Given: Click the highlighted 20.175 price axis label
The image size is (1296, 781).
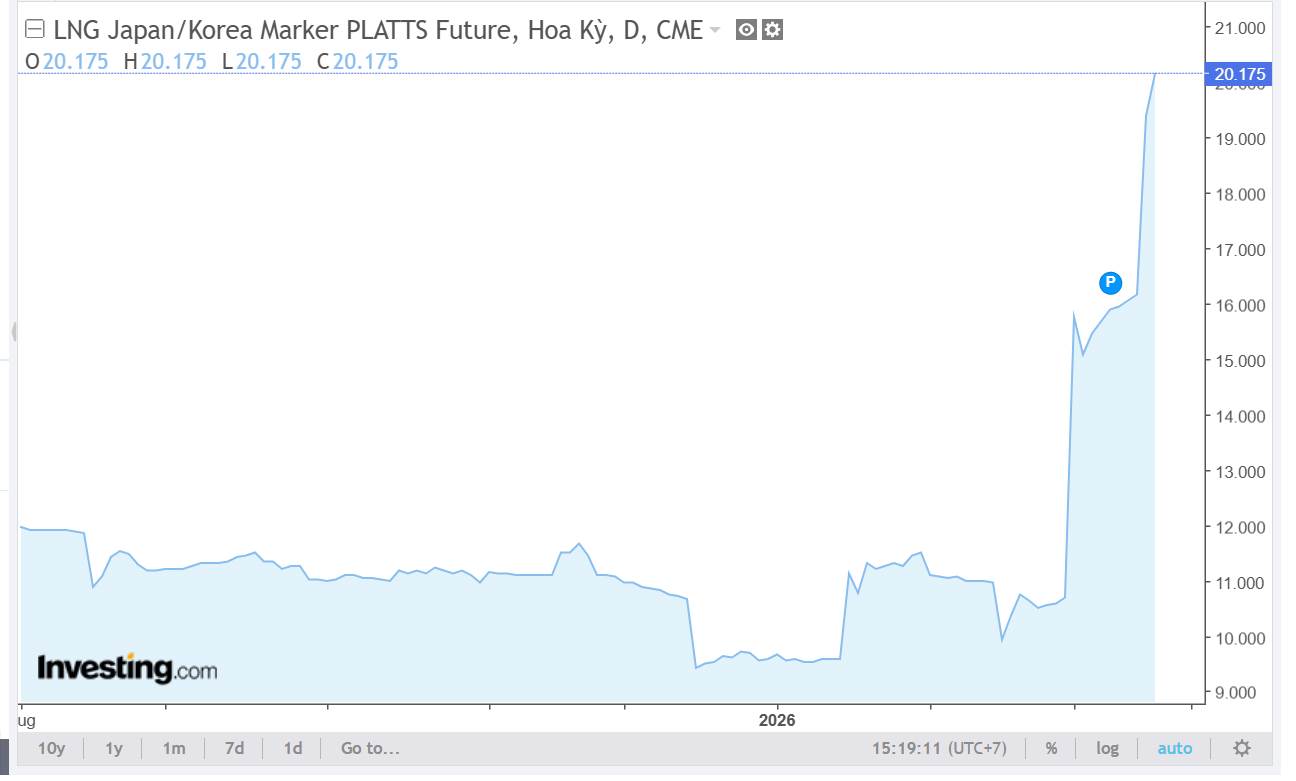Looking at the screenshot, I should (1238, 74).
